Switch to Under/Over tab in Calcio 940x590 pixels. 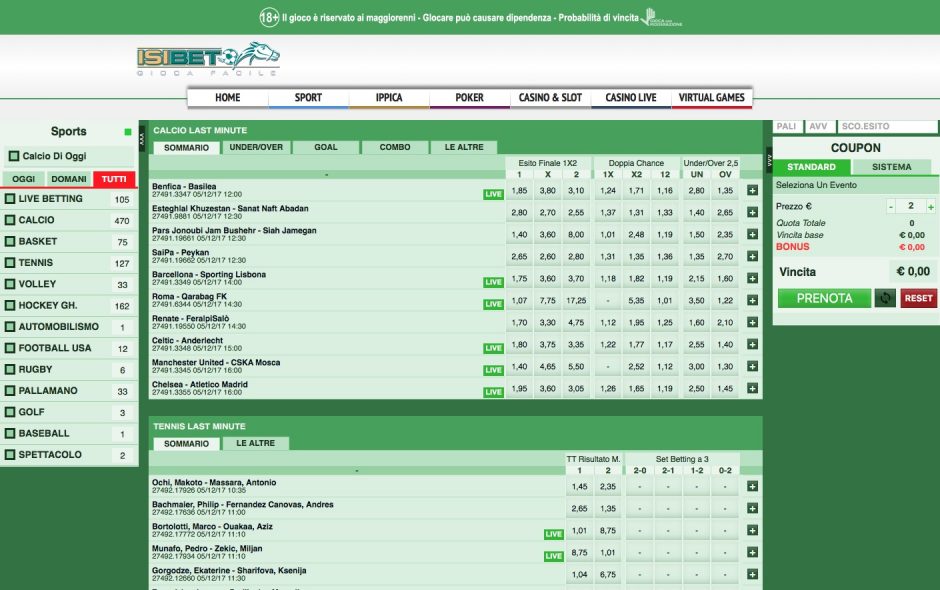pyautogui.click(x=256, y=147)
